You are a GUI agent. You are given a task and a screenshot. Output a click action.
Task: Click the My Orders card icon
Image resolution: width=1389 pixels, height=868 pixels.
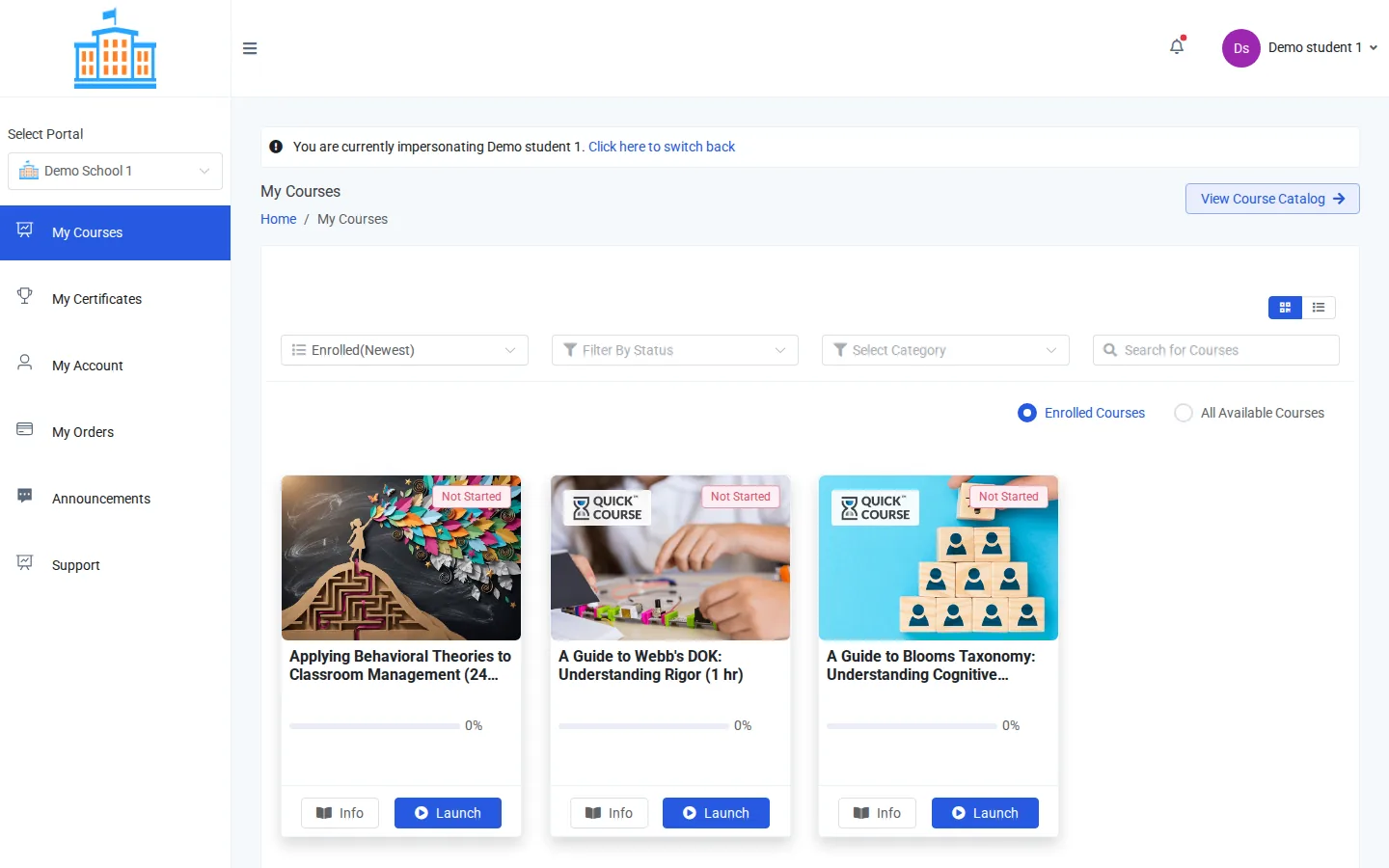(x=25, y=429)
